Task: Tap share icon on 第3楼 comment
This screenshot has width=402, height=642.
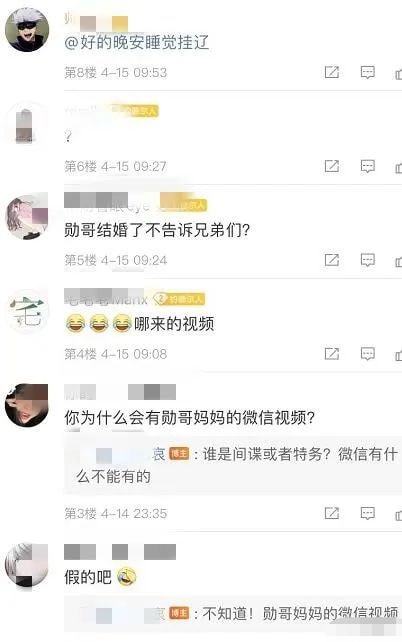Action: [332, 513]
